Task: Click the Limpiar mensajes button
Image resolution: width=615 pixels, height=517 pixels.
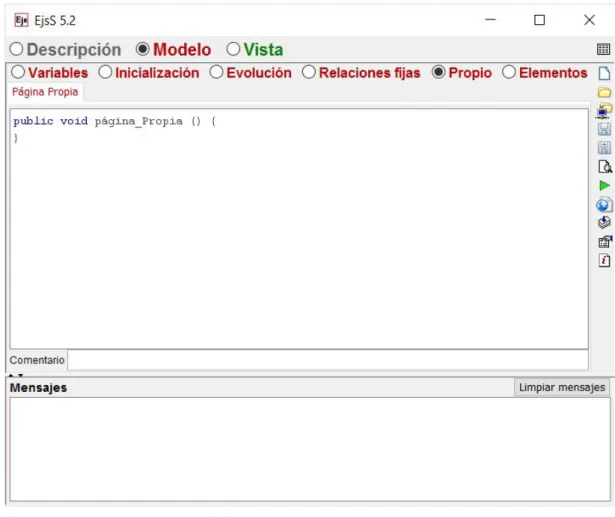Action: click(x=562, y=388)
